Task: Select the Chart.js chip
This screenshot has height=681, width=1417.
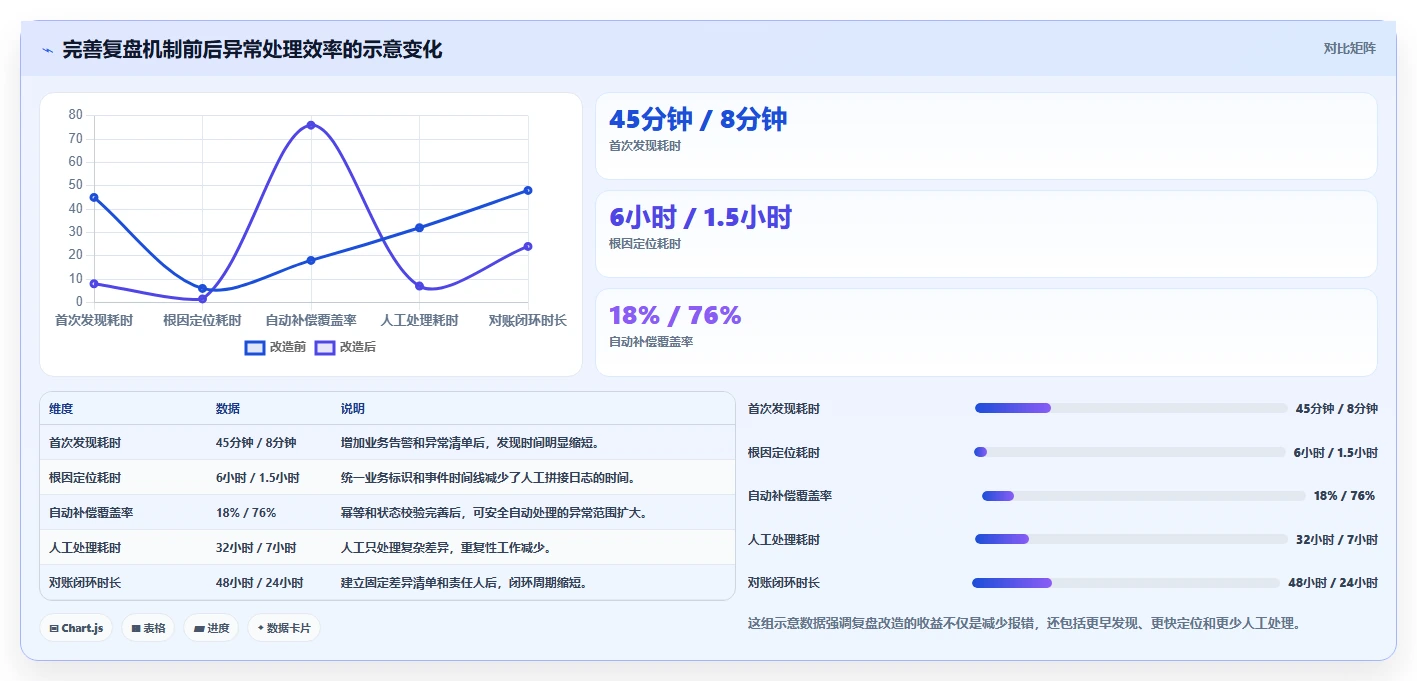Action: [76, 628]
